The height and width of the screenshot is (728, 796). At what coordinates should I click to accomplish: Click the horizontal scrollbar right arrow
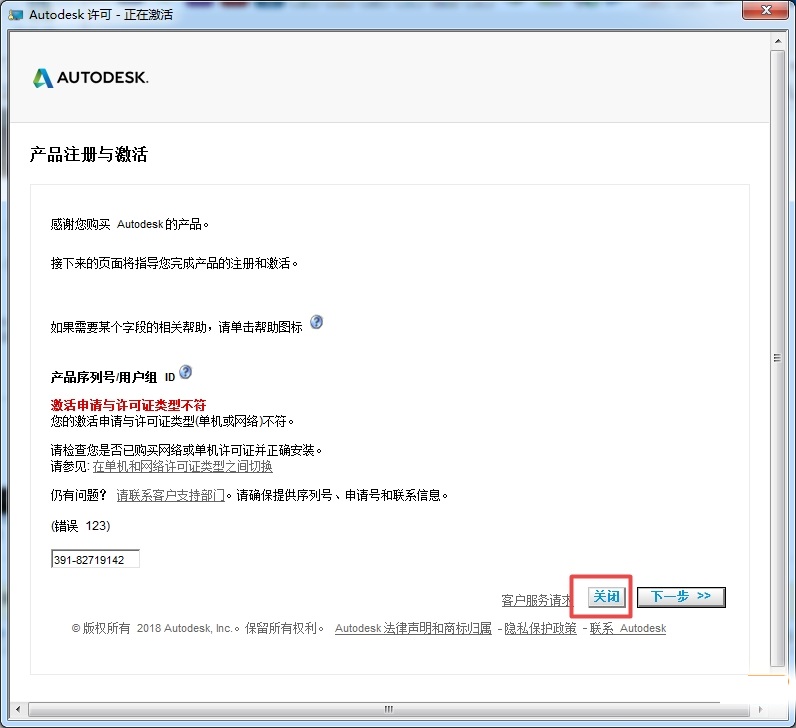pos(760,709)
